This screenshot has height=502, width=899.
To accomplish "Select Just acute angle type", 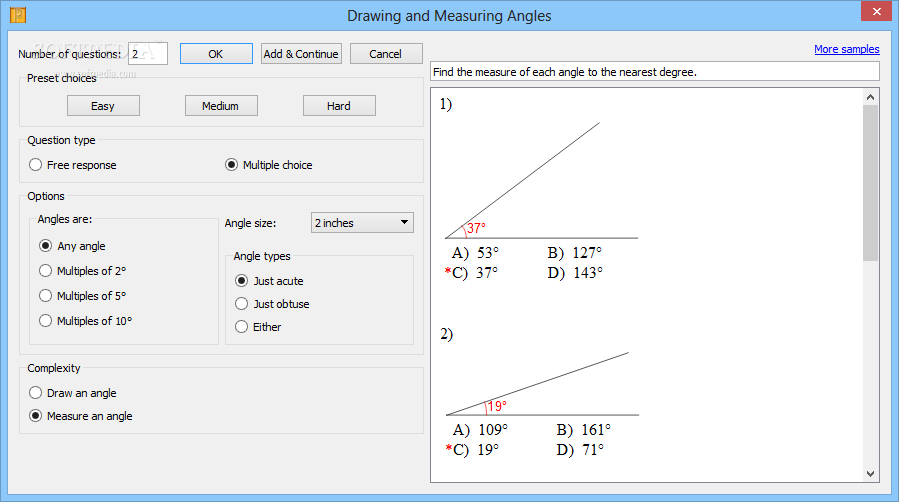I will pos(269,281).
